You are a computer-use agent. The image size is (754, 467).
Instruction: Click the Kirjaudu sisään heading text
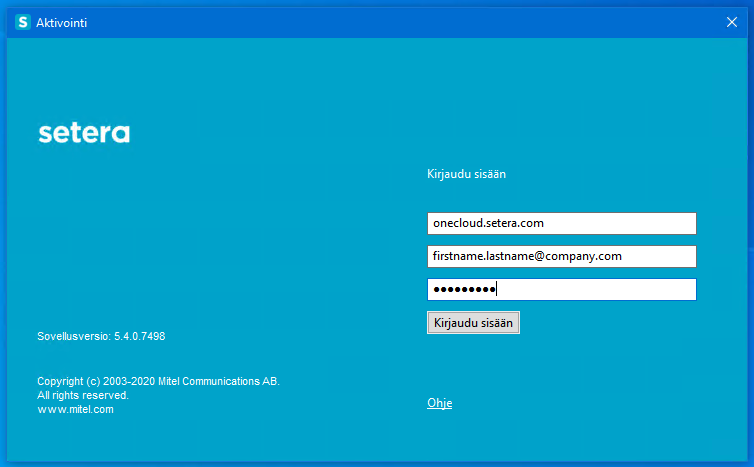pos(466,174)
